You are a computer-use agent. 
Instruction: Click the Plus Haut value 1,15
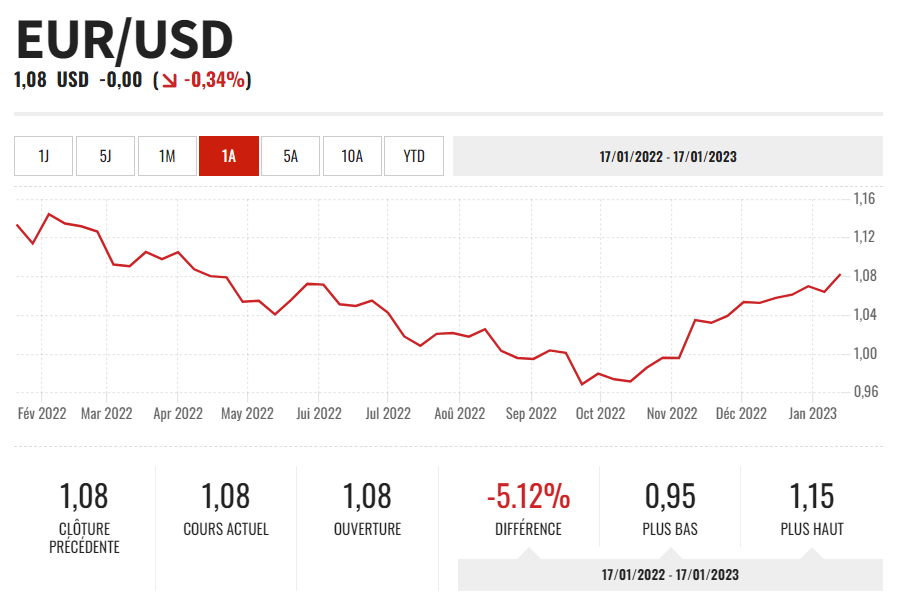812,495
